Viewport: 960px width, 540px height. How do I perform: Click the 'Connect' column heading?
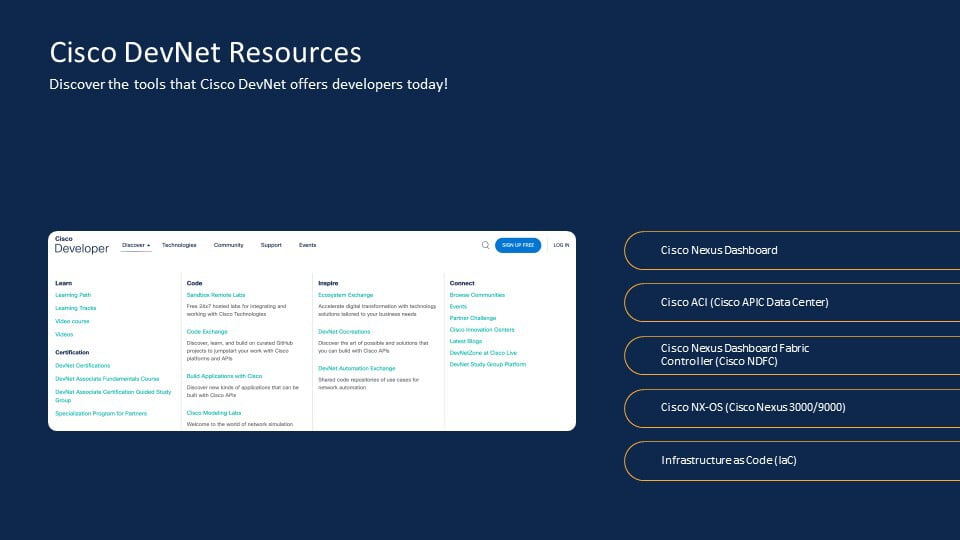tap(462, 283)
